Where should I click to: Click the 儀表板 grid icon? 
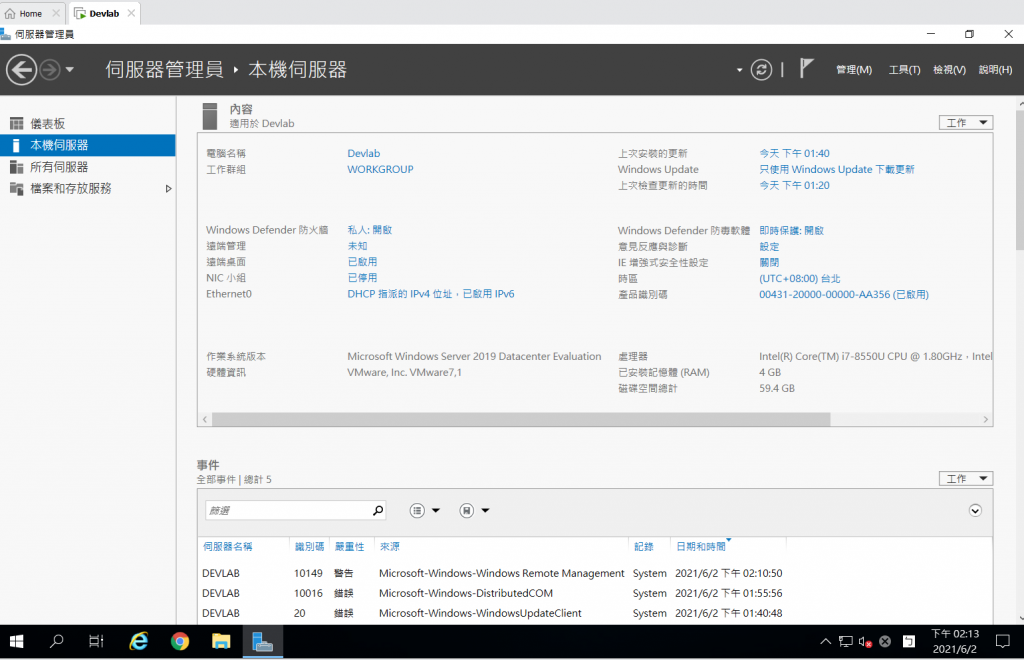(x=16, y=123)
